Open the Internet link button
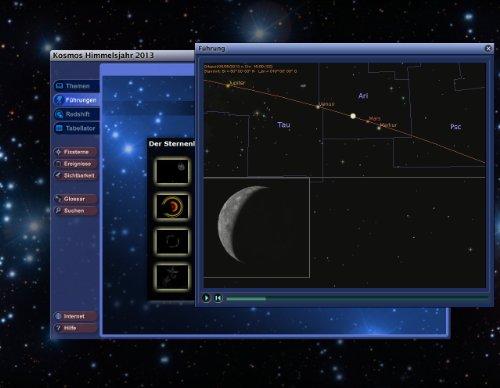500x388 pixels. (x=76, y=316)
